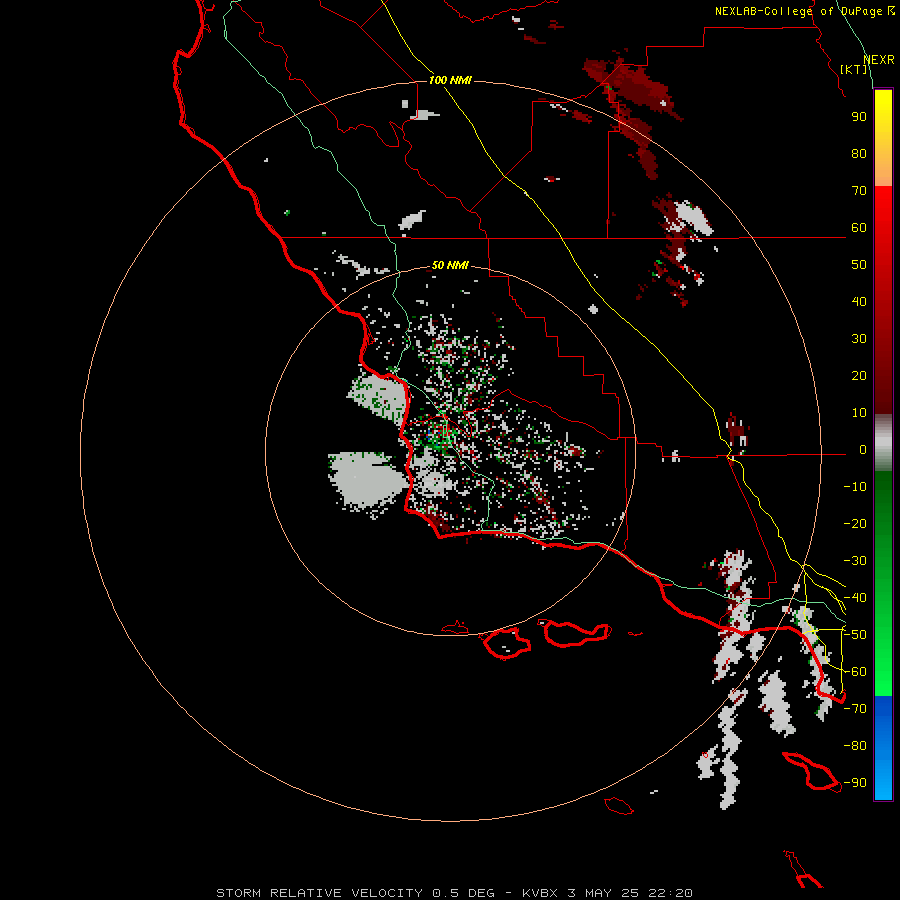
Task: Select the -20 value on velocity scale
Action: (855, 523)
